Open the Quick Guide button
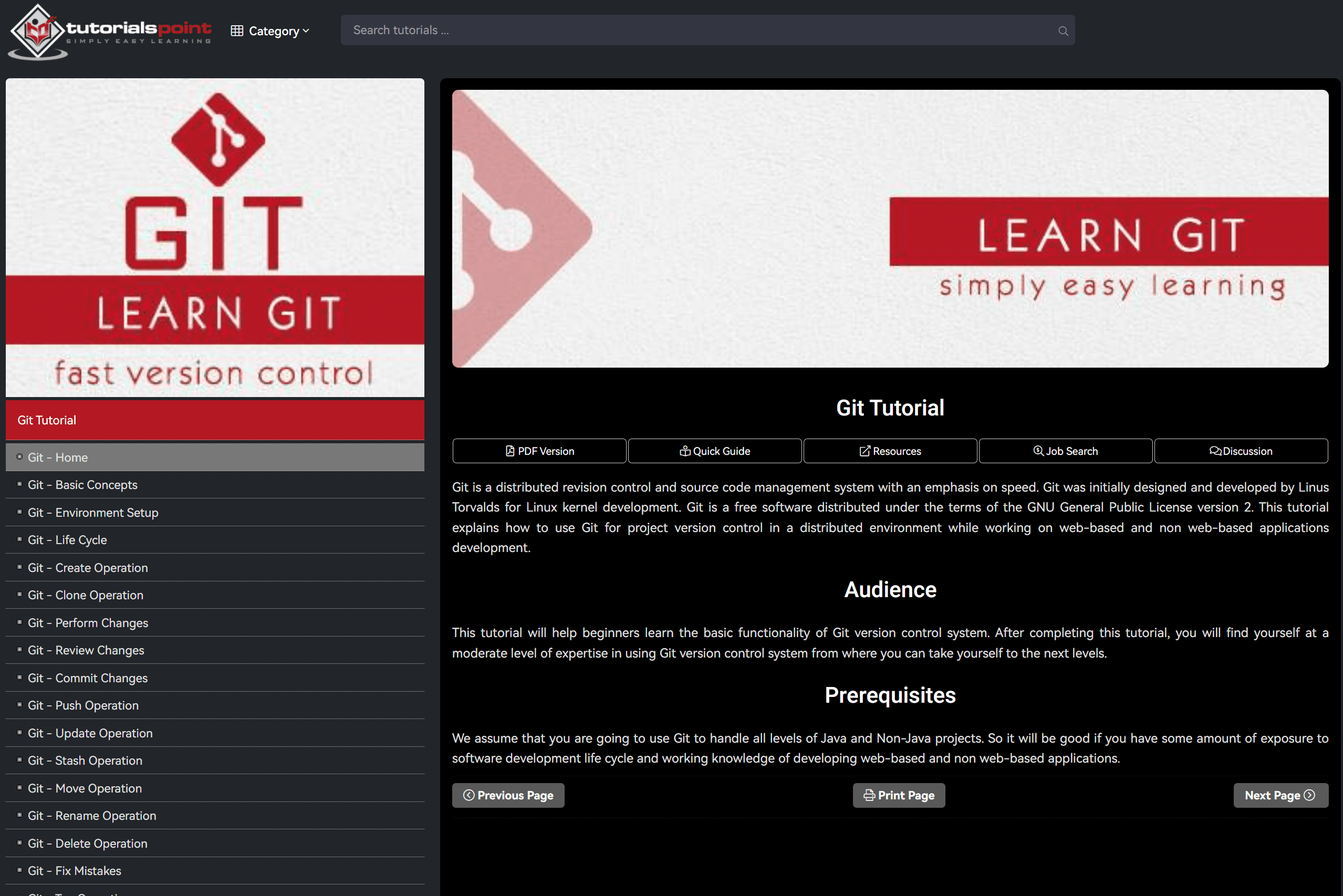 click(714, 451)
